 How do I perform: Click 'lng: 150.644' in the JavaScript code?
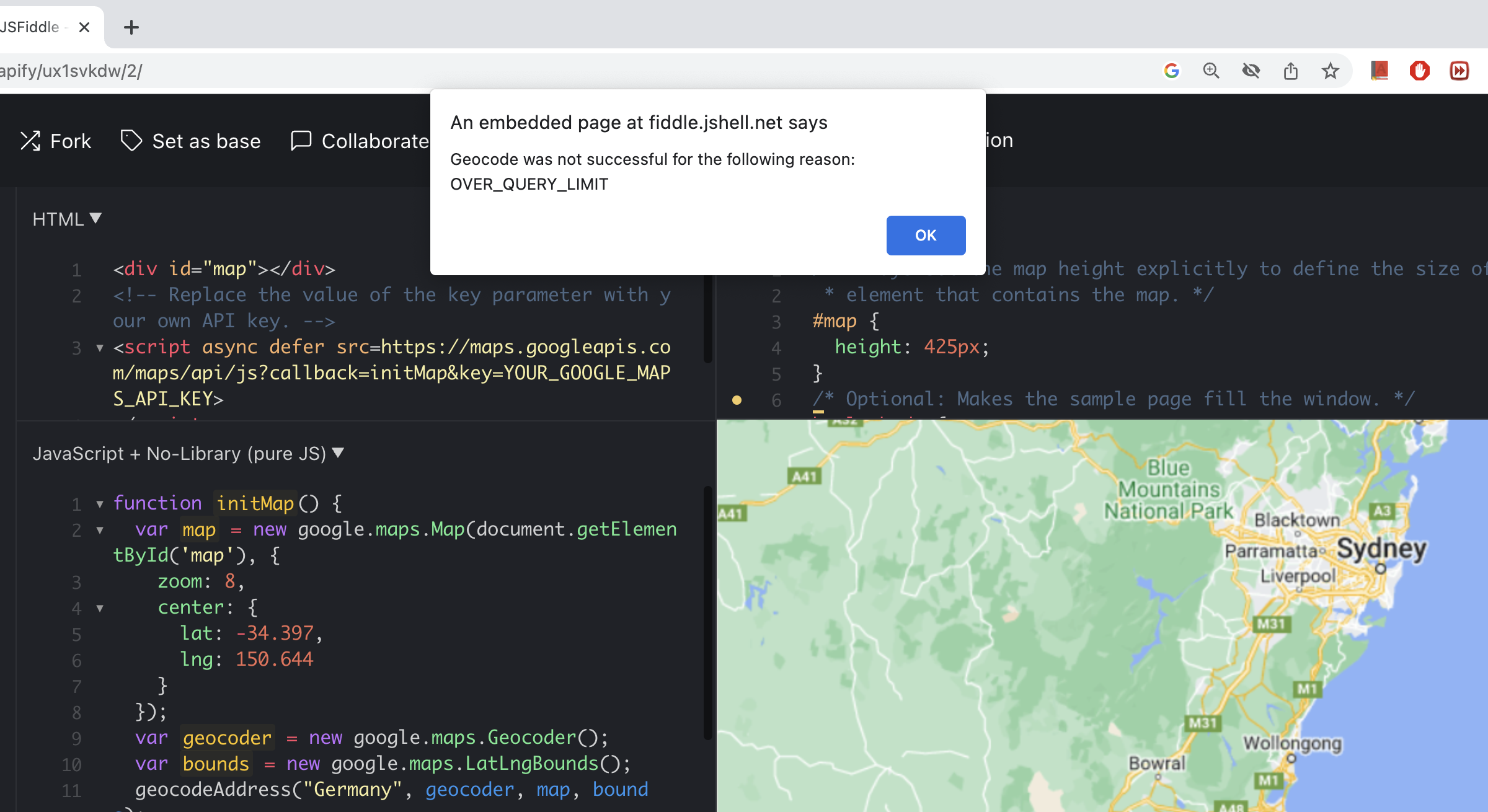tap(246, 659)
